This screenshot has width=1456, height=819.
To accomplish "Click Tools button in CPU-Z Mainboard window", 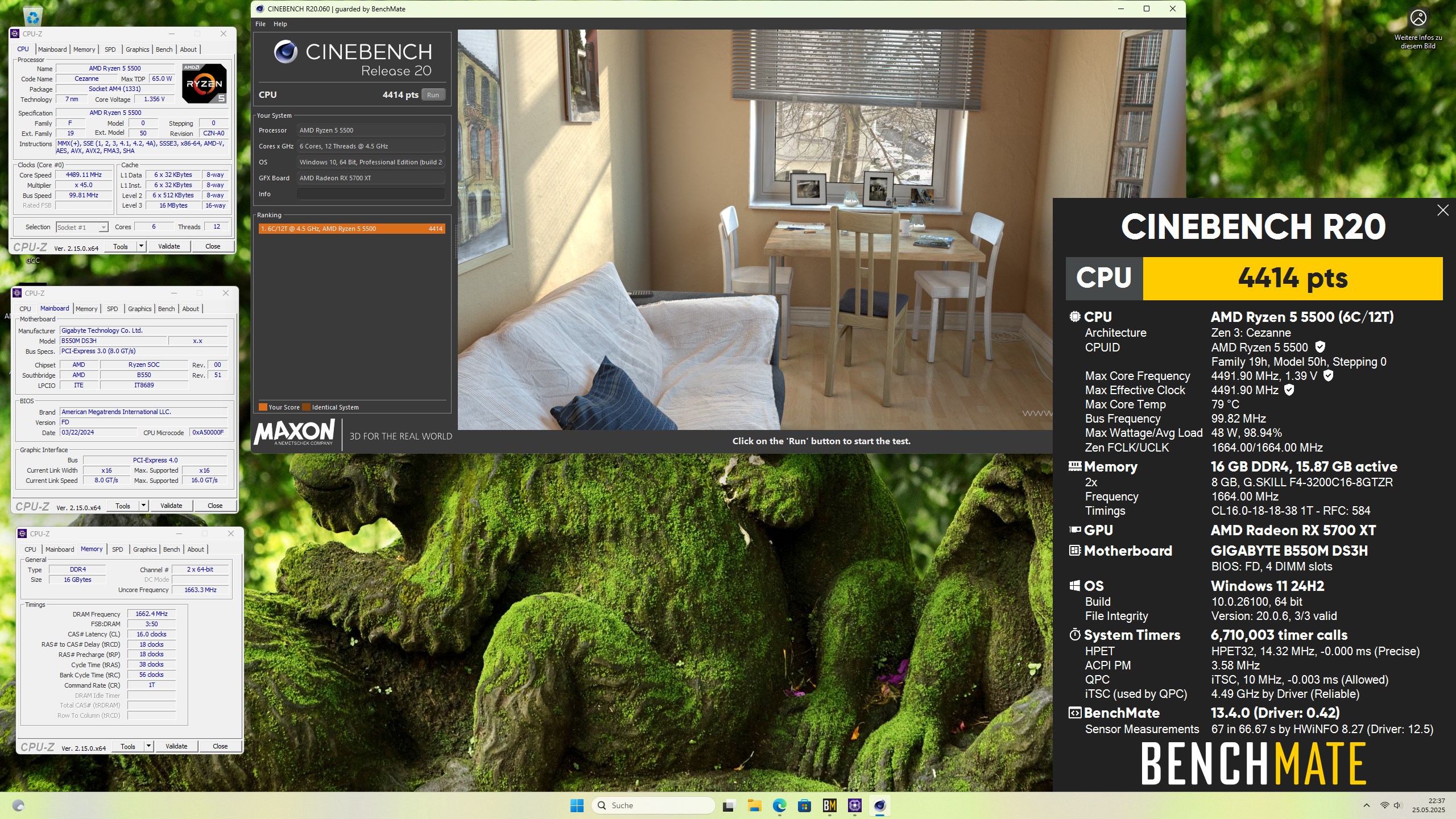I will 122,506.
